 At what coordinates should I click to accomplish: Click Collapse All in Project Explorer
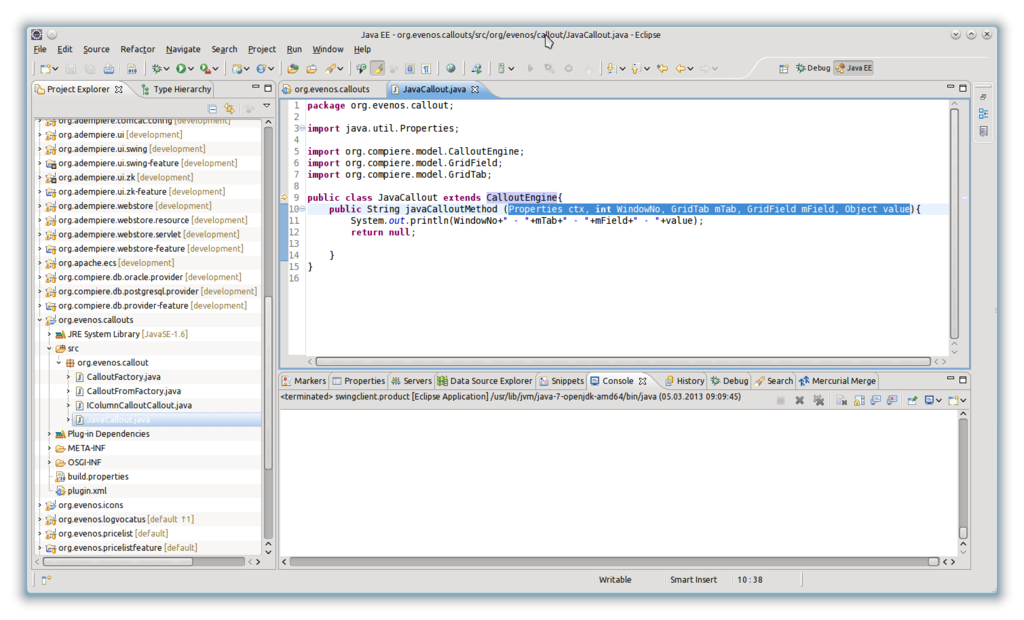(x=212, y=108)
